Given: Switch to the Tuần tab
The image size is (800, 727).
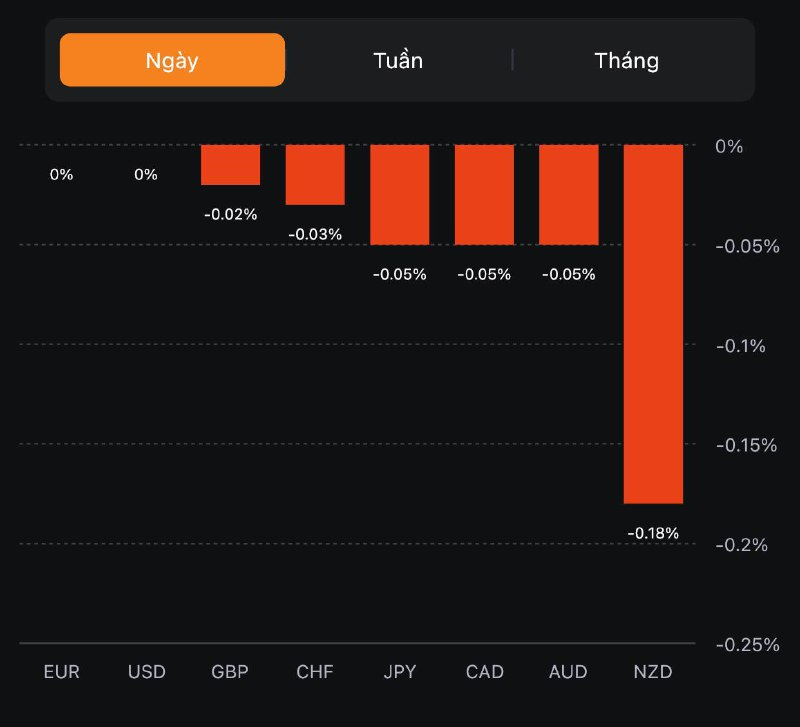Looking at the screenshot, I should pyautogui.click(x=398, y=60).
